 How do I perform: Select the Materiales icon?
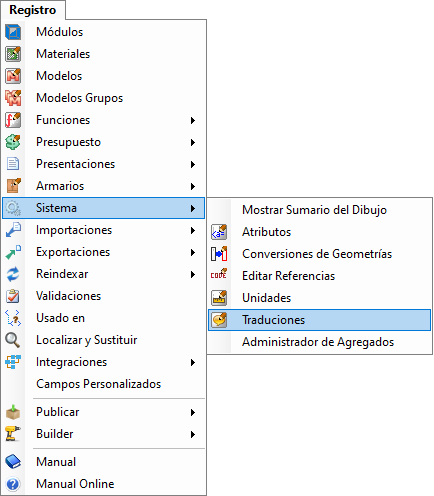point(13,54)
